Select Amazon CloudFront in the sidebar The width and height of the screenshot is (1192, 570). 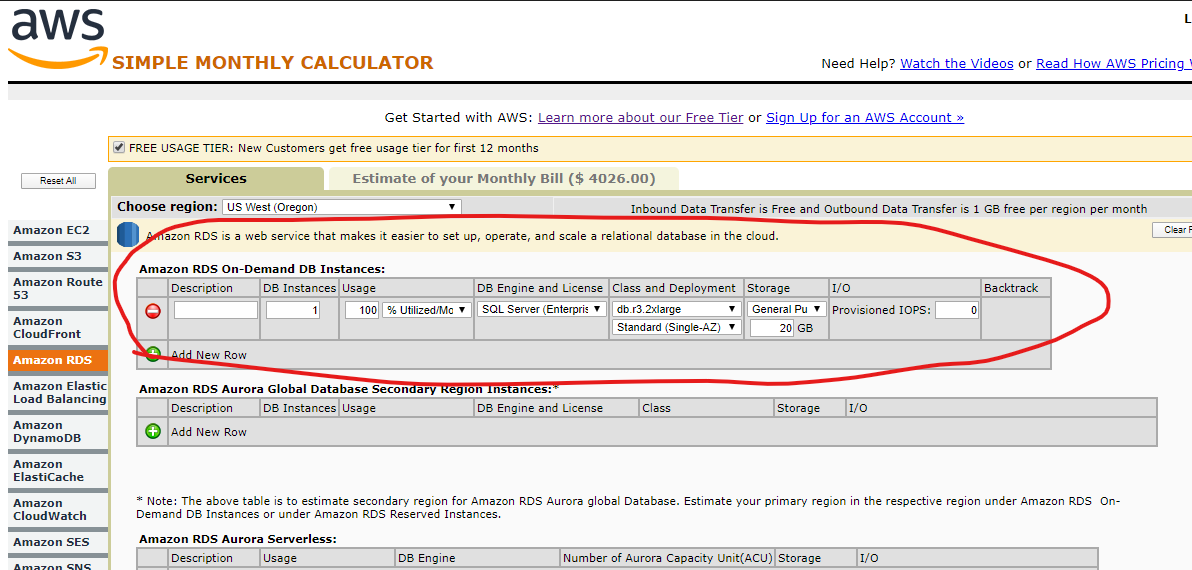pyautogui.click(x=57, y=328)
